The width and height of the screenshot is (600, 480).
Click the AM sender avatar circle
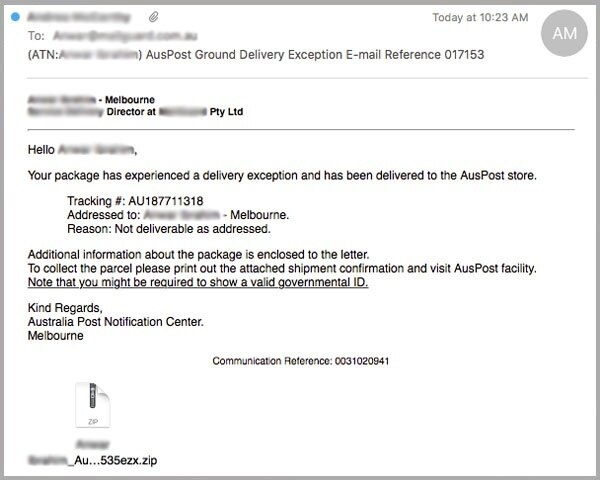[x=563, y=33]
